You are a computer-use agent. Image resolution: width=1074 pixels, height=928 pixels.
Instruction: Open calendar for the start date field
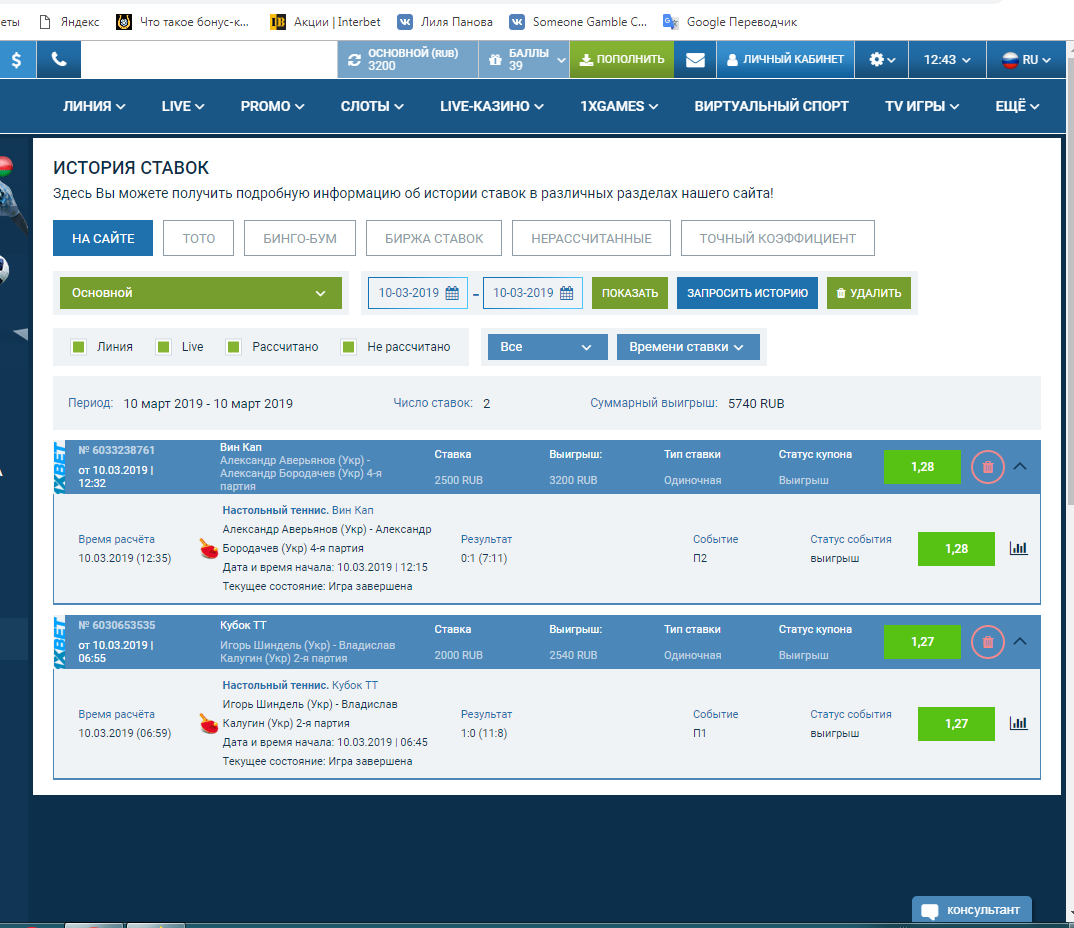452,293
